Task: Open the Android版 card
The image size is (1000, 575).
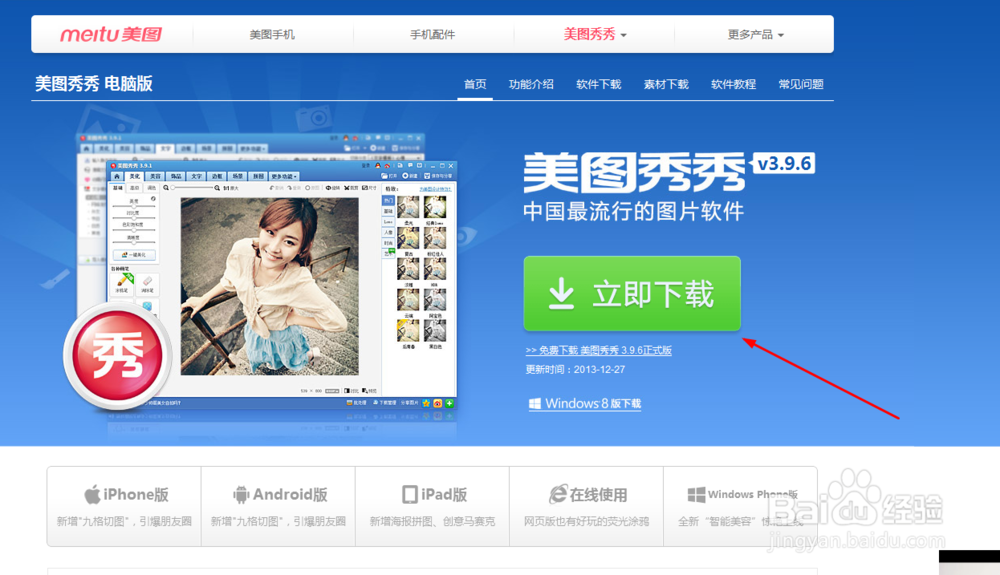Action: pyautogui.click(x=279, y=506)
